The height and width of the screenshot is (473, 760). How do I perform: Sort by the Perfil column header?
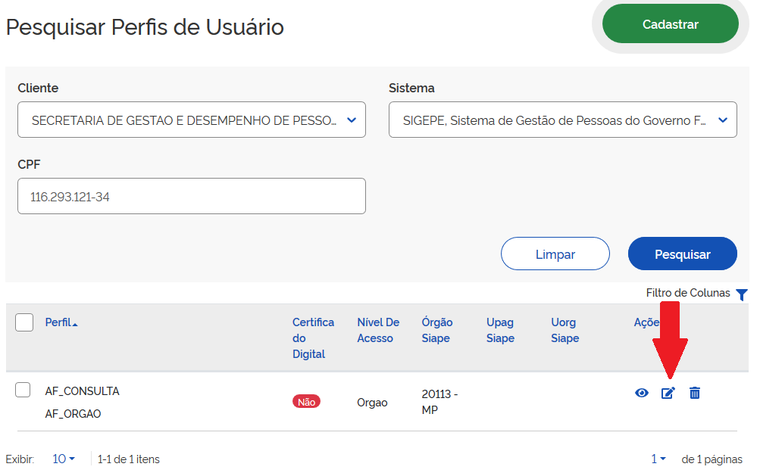(61, 323)
